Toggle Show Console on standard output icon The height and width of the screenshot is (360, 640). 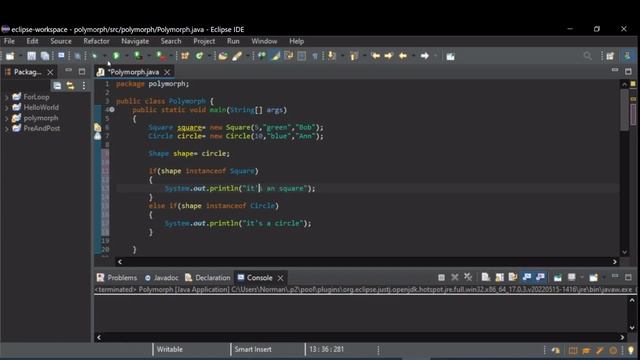click(527, 278)
